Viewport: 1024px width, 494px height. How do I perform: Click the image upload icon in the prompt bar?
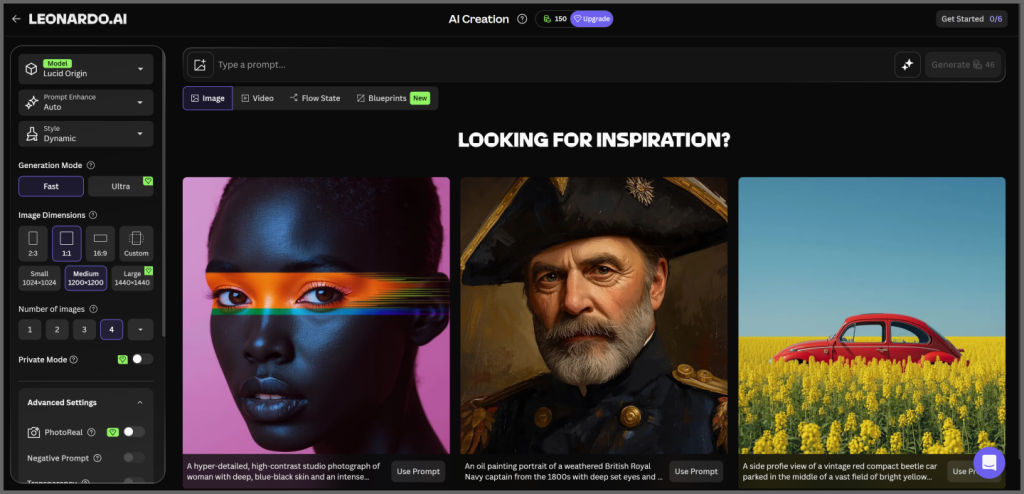(200, 65)
